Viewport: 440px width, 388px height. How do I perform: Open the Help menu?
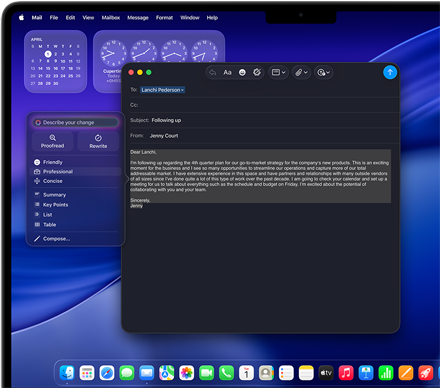[x=212, y=18]
